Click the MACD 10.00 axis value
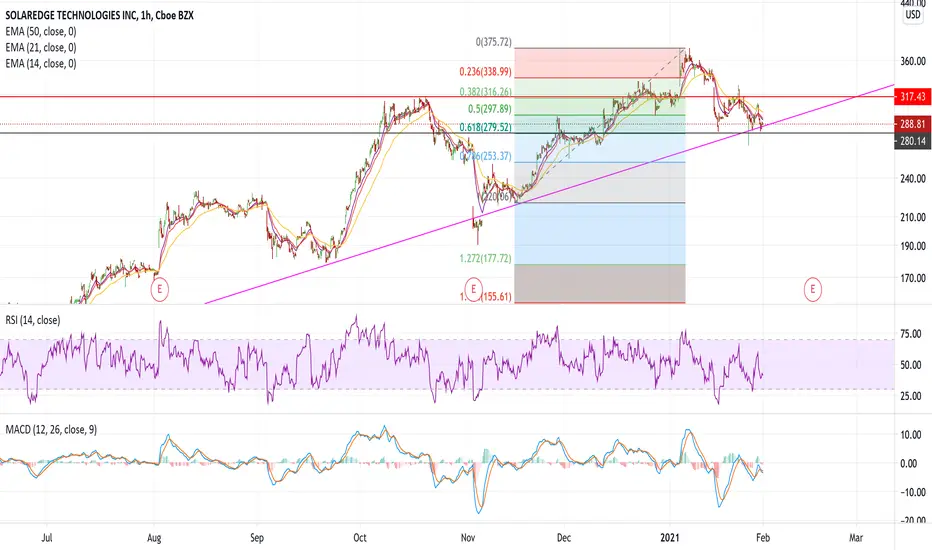The height and width of the screenshot is (550, 932). tap(911, 435)
